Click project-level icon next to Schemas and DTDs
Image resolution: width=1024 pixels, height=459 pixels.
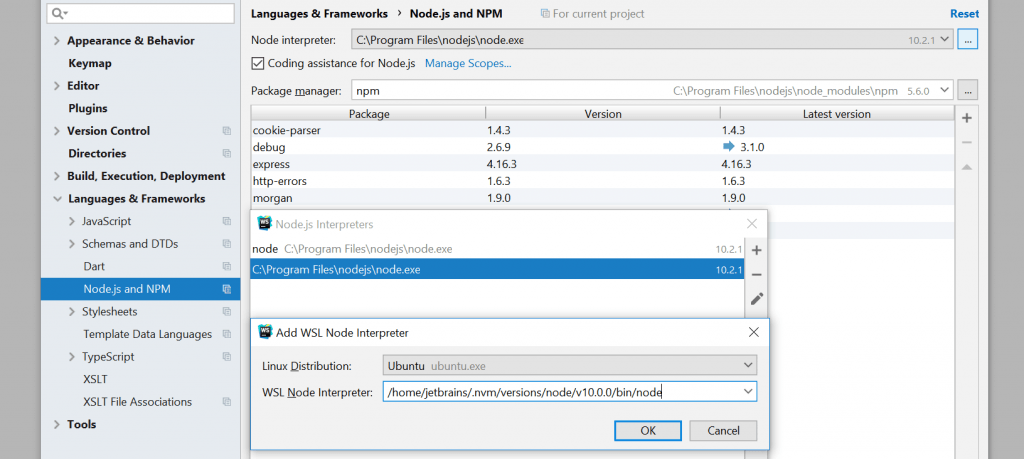(x=227, y=244)
